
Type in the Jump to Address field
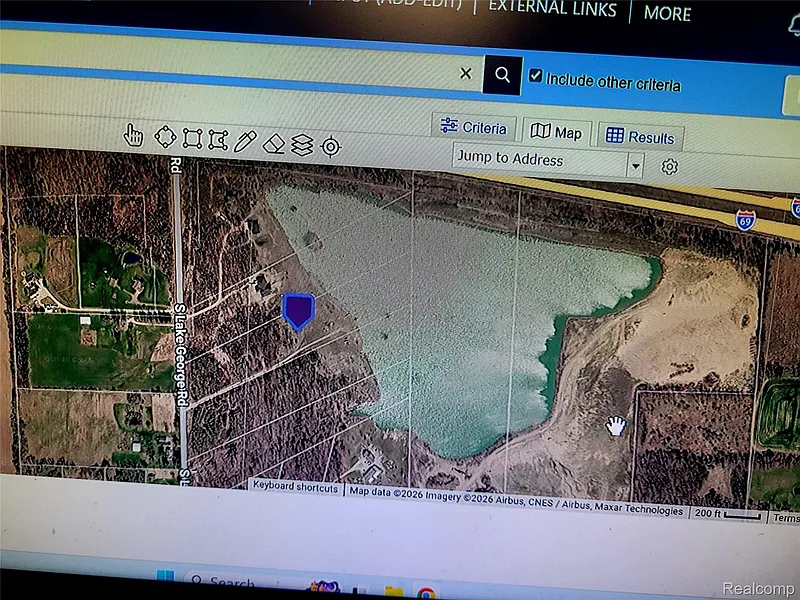(538, 159)
